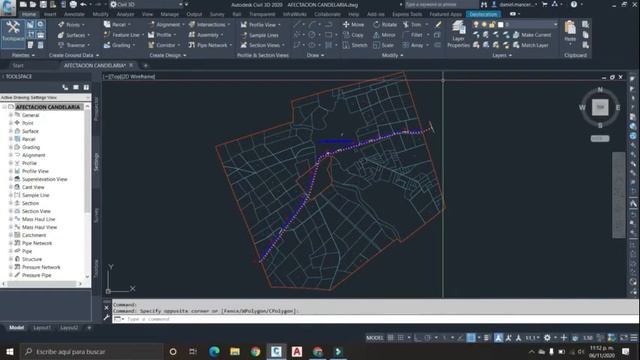Image resolution: width=640 pixels, height=360 pixels.
Task: Open the Surfaces tool in ribbon
Action: tap(75, 35)
